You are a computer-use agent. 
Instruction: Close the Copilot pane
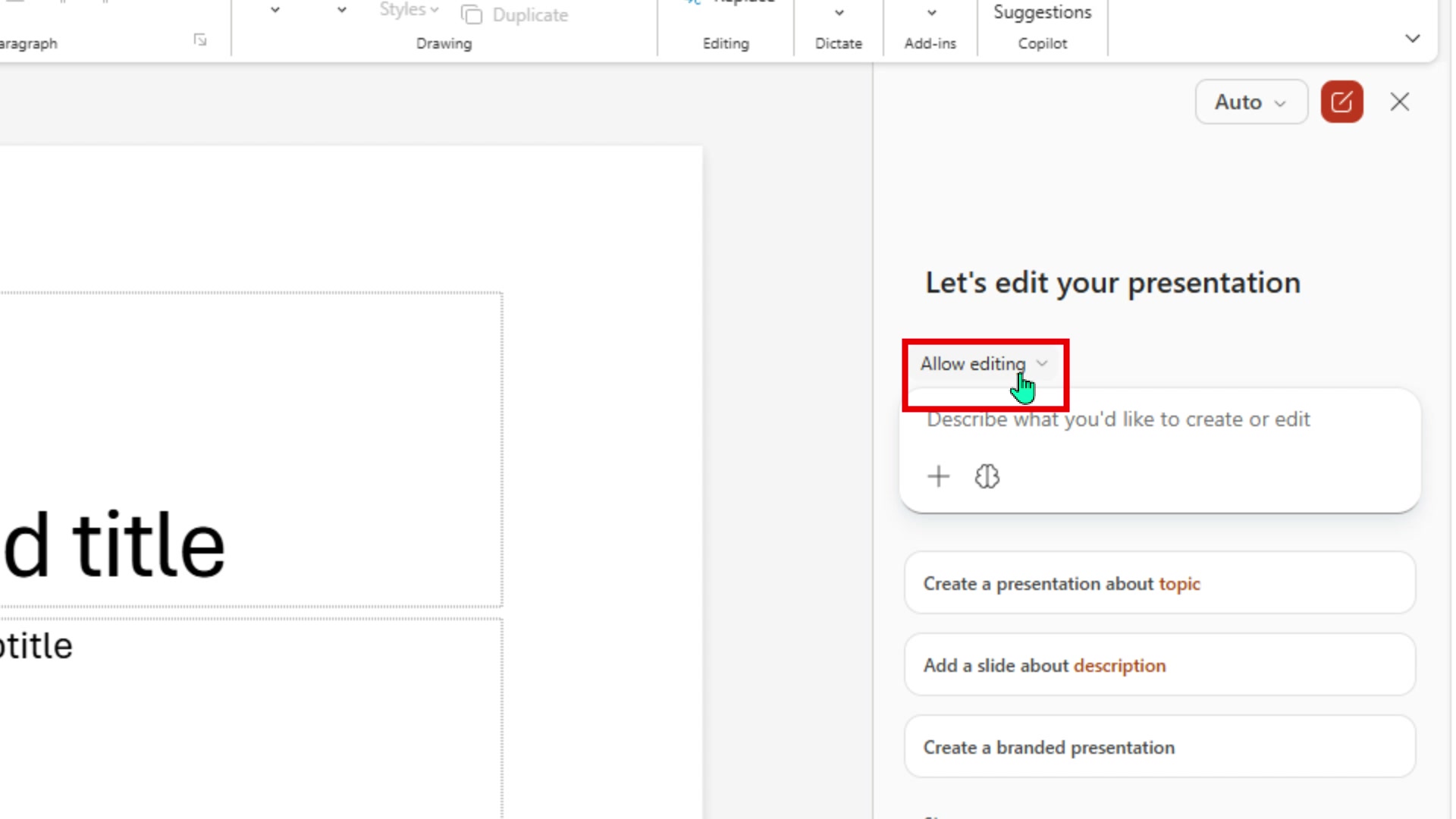coord(1400,102)
